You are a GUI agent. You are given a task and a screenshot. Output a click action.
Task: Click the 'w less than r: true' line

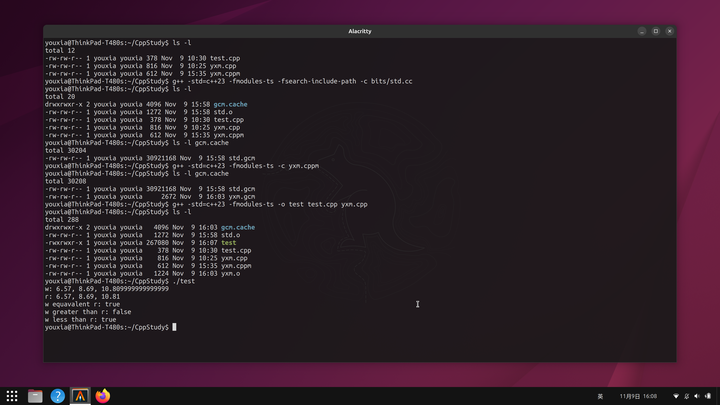(80, 320)
